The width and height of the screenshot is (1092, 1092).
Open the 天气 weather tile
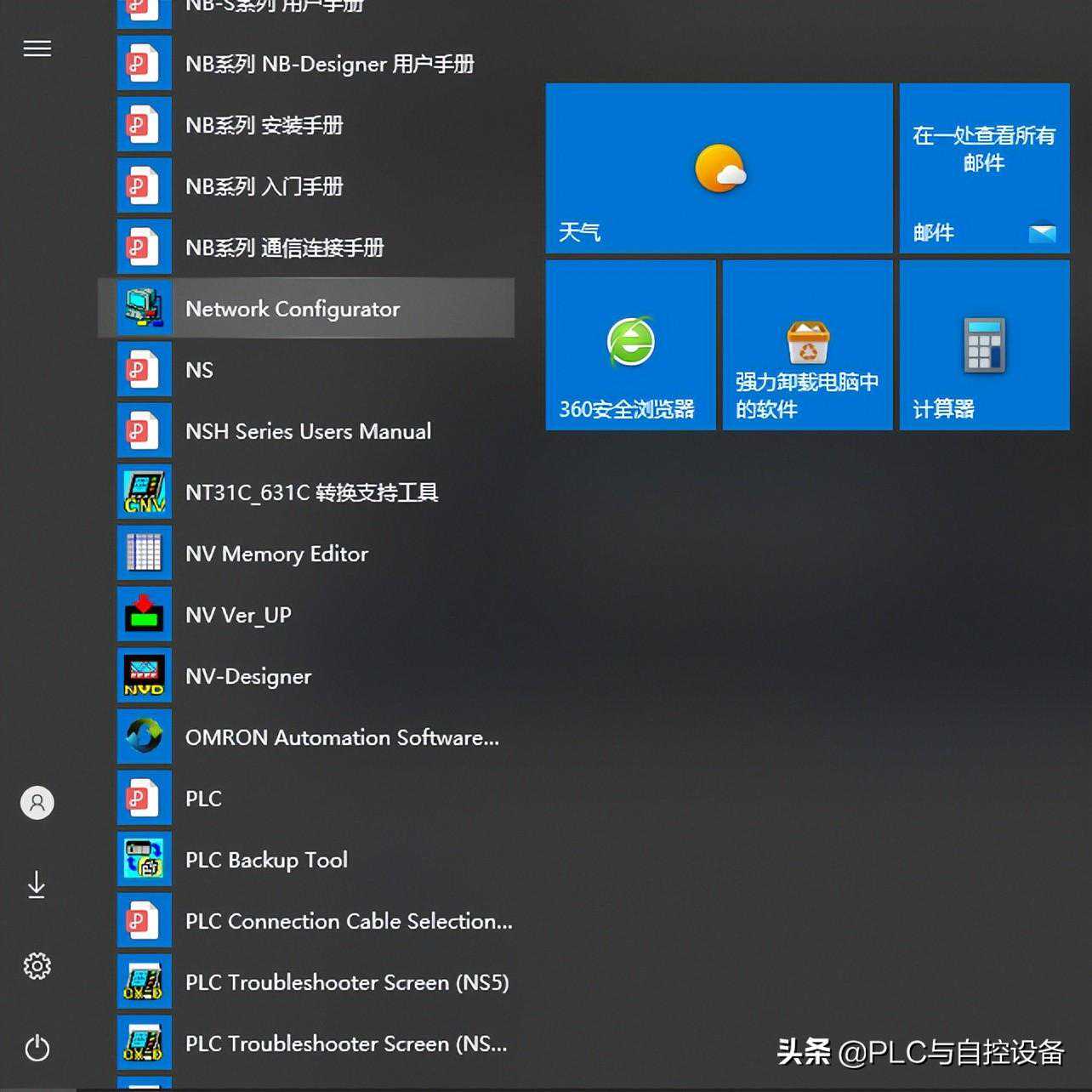pos(719,168)
